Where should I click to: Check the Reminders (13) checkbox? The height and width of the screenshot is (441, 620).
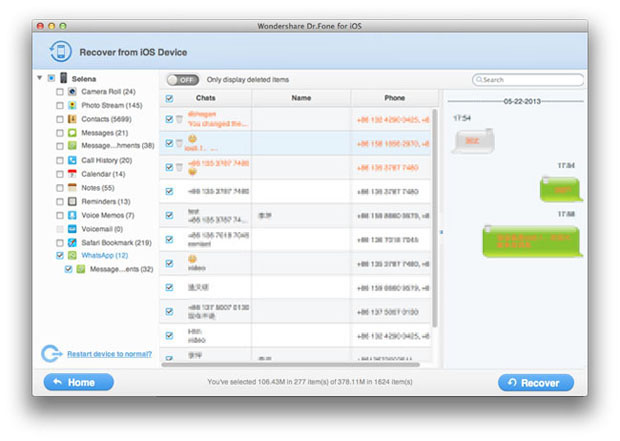pos(60,202)
